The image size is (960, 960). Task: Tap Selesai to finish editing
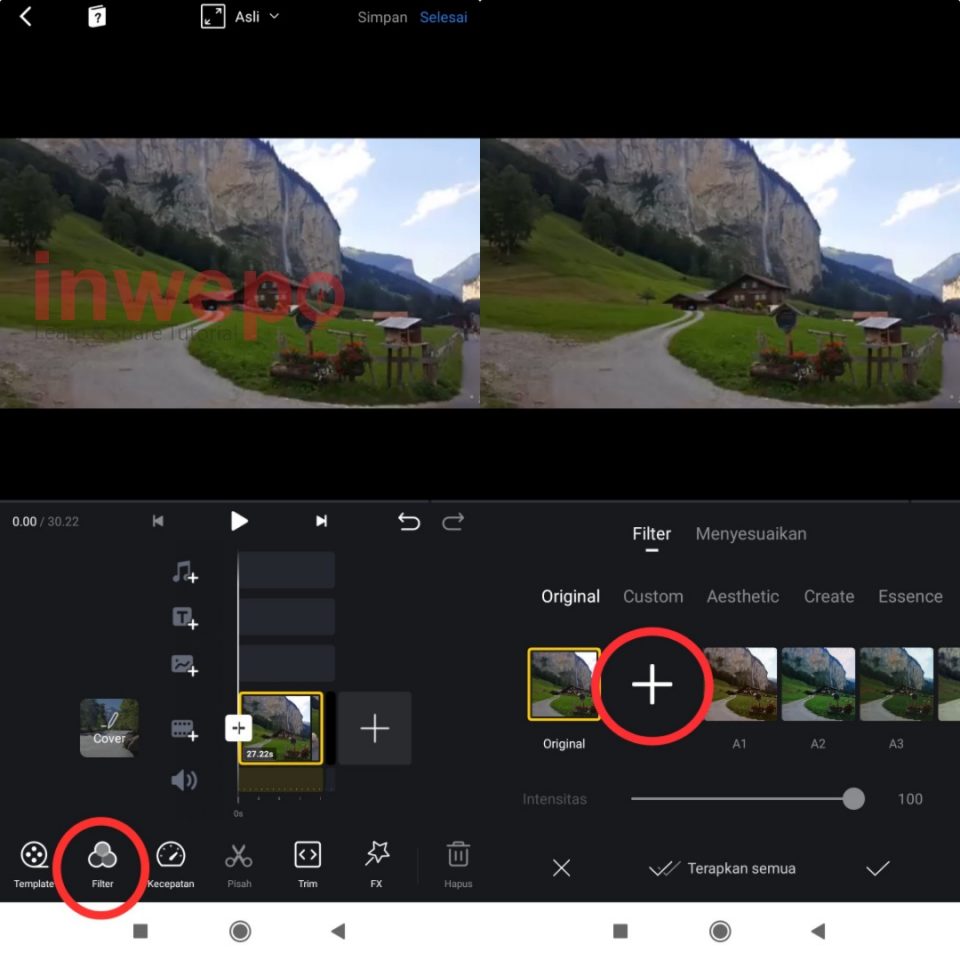pyautogui.click(x=443, y=16)
